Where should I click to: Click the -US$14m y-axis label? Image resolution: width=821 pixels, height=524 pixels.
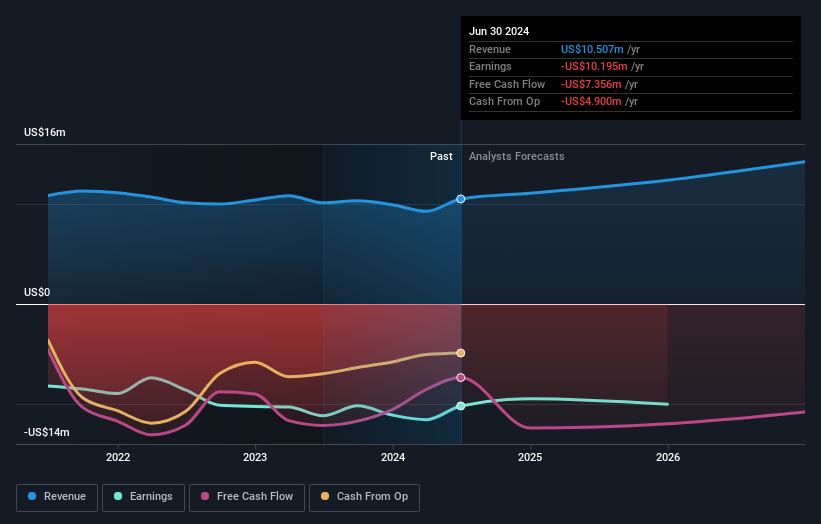click(x=47, y=432)
